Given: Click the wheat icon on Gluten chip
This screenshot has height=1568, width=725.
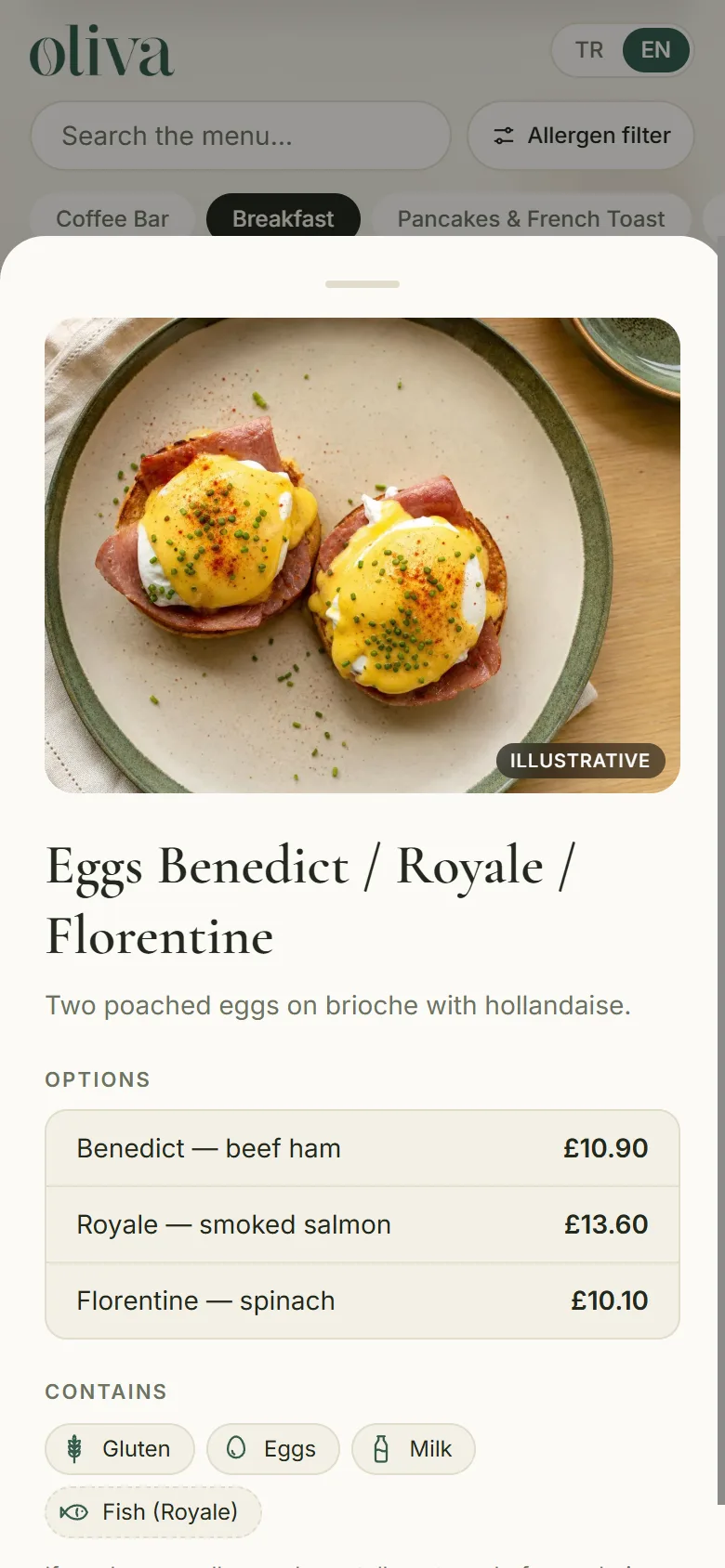Looking at the screenshot, I should point(74,1449).
